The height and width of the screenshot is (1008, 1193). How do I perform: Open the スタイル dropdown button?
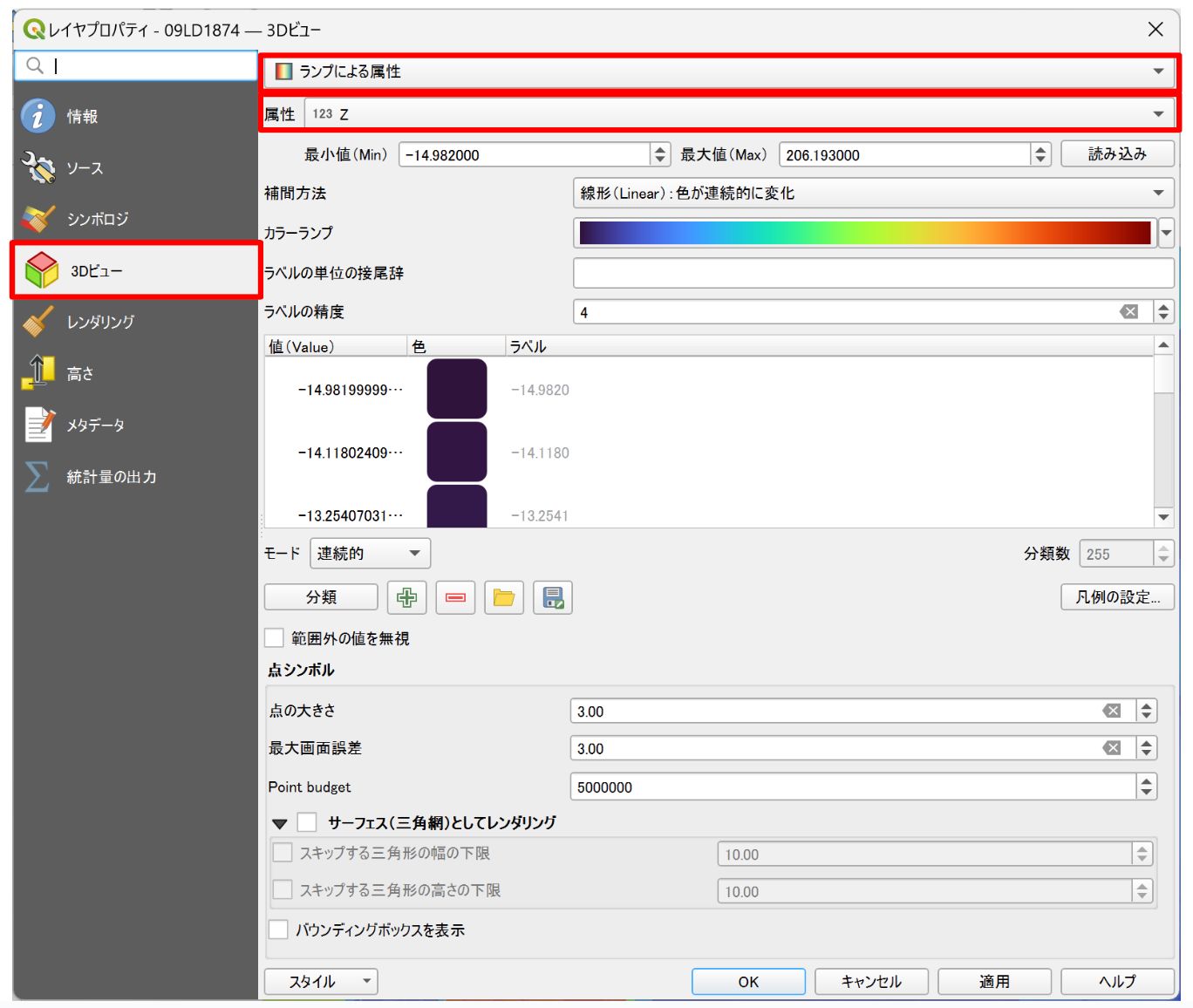[321, 982]
